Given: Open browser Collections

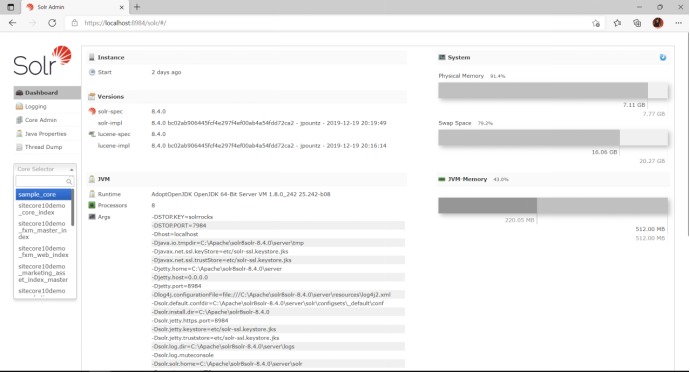Looking at the screenshot, I should [x=637, y=23].
